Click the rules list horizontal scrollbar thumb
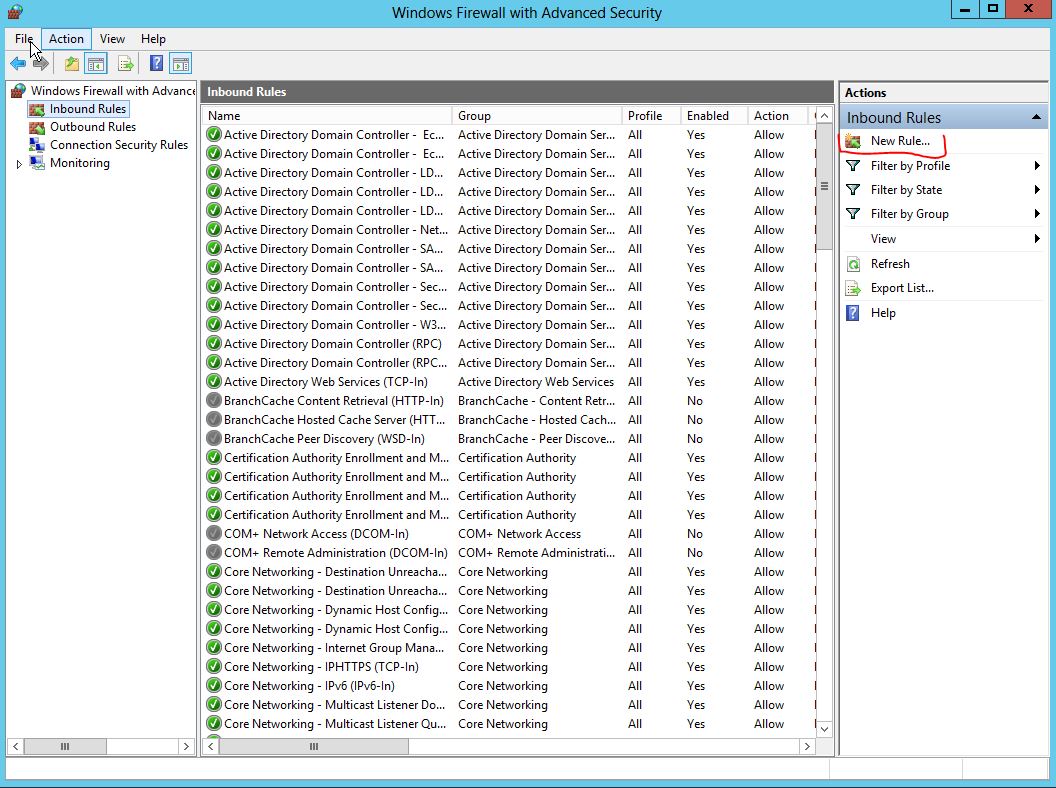 click(313, 746)
